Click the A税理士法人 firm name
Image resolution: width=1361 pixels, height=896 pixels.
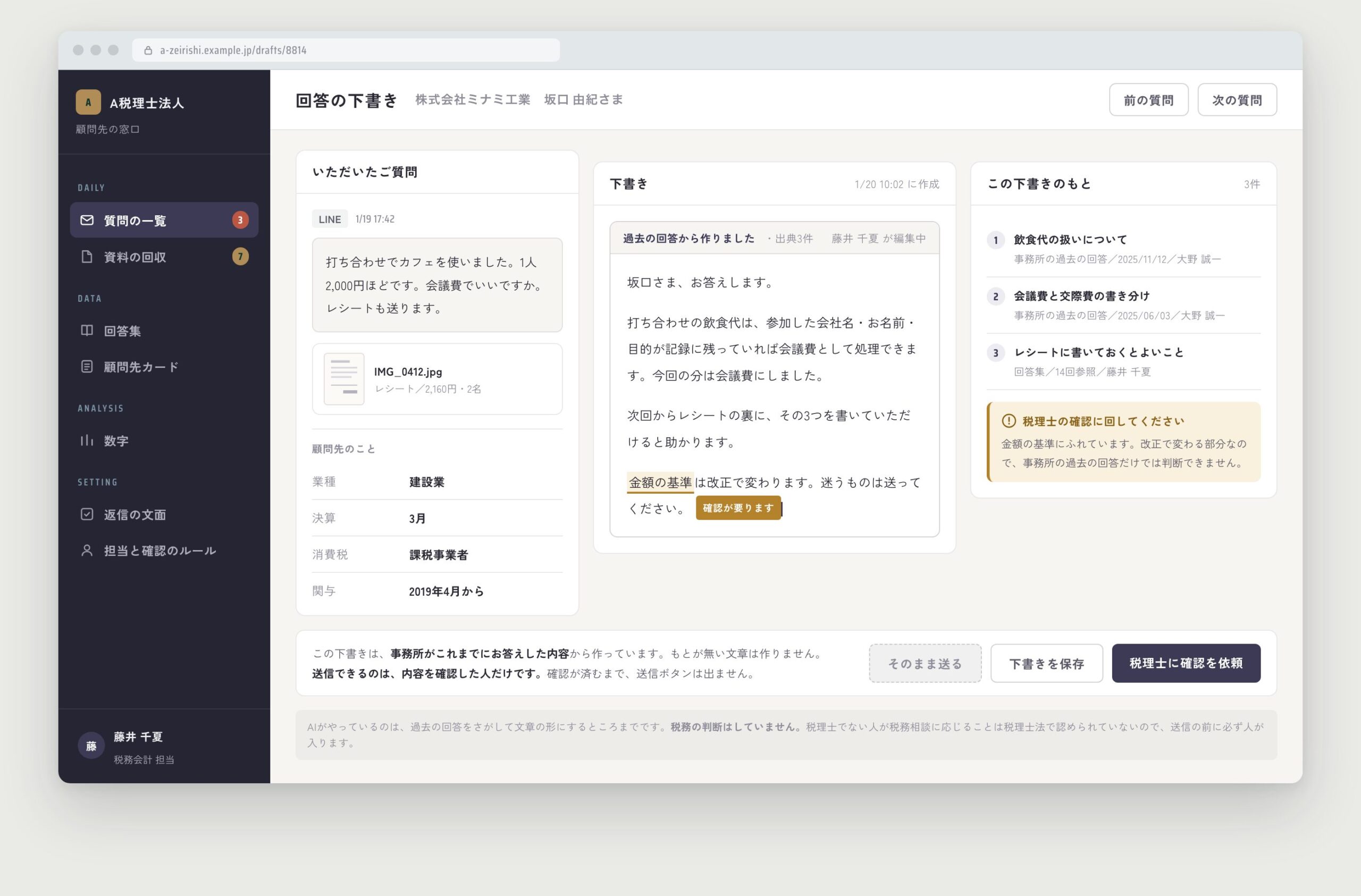coord(147,103)
